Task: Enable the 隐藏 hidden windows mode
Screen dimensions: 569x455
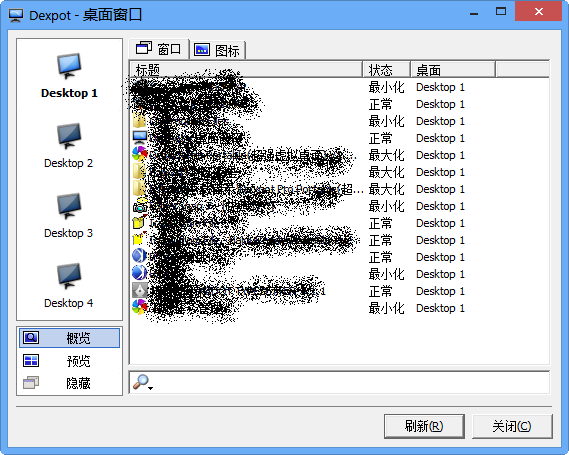Action: (x=69, y=383)
